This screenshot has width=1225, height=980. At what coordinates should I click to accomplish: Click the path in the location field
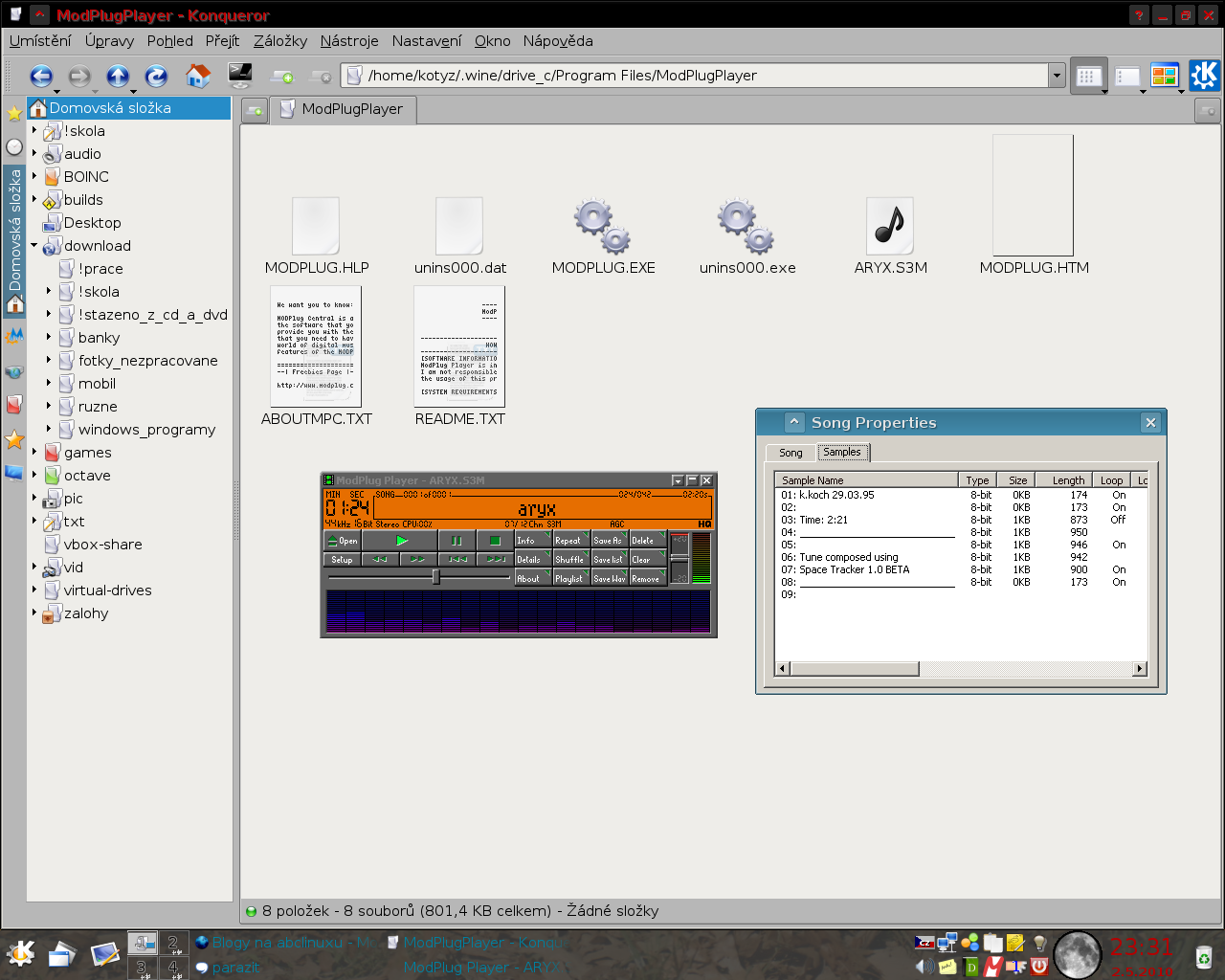click(x=563, y=76)
